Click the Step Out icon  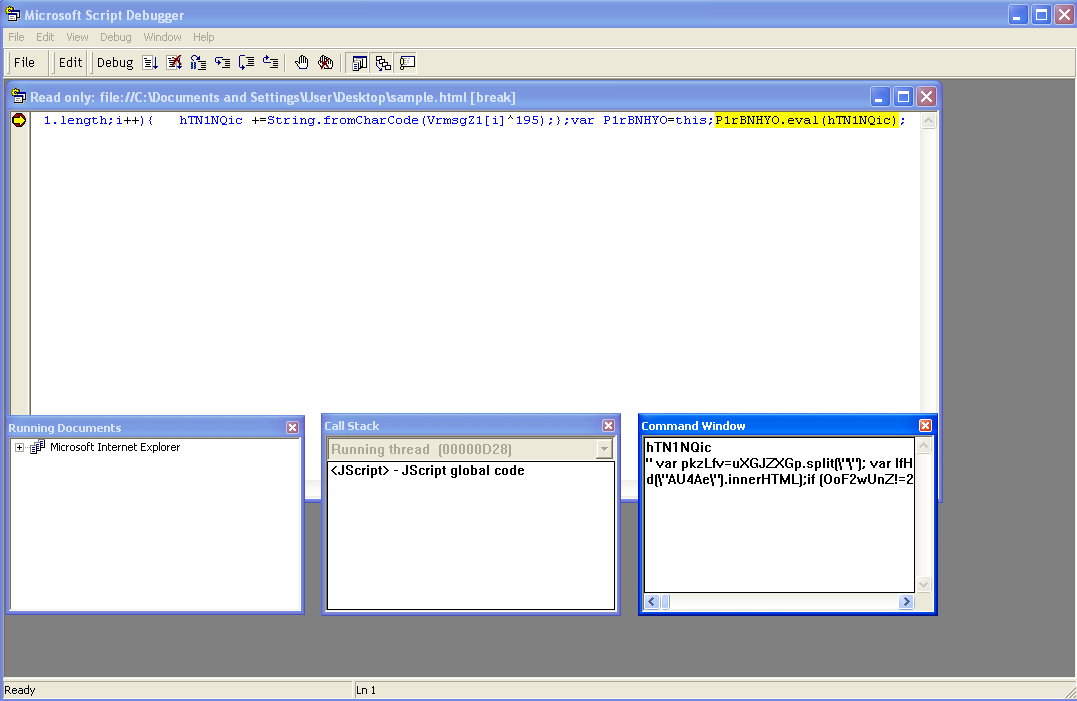270,62
